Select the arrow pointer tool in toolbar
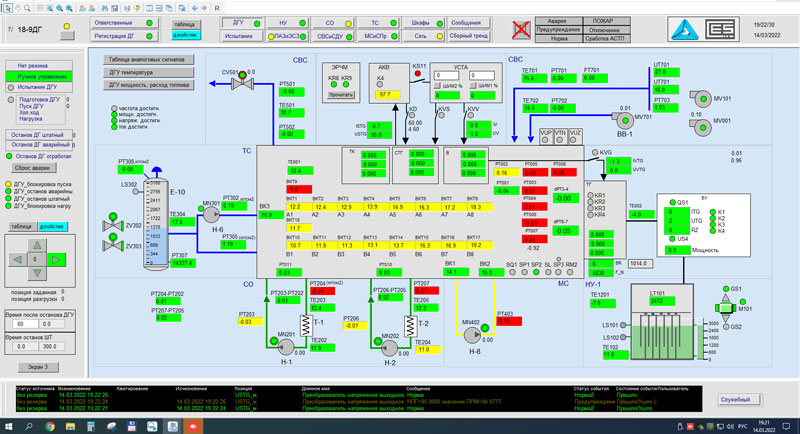Image resolution: width=800 pixels, height=434 pixels. tap(8, 8)
